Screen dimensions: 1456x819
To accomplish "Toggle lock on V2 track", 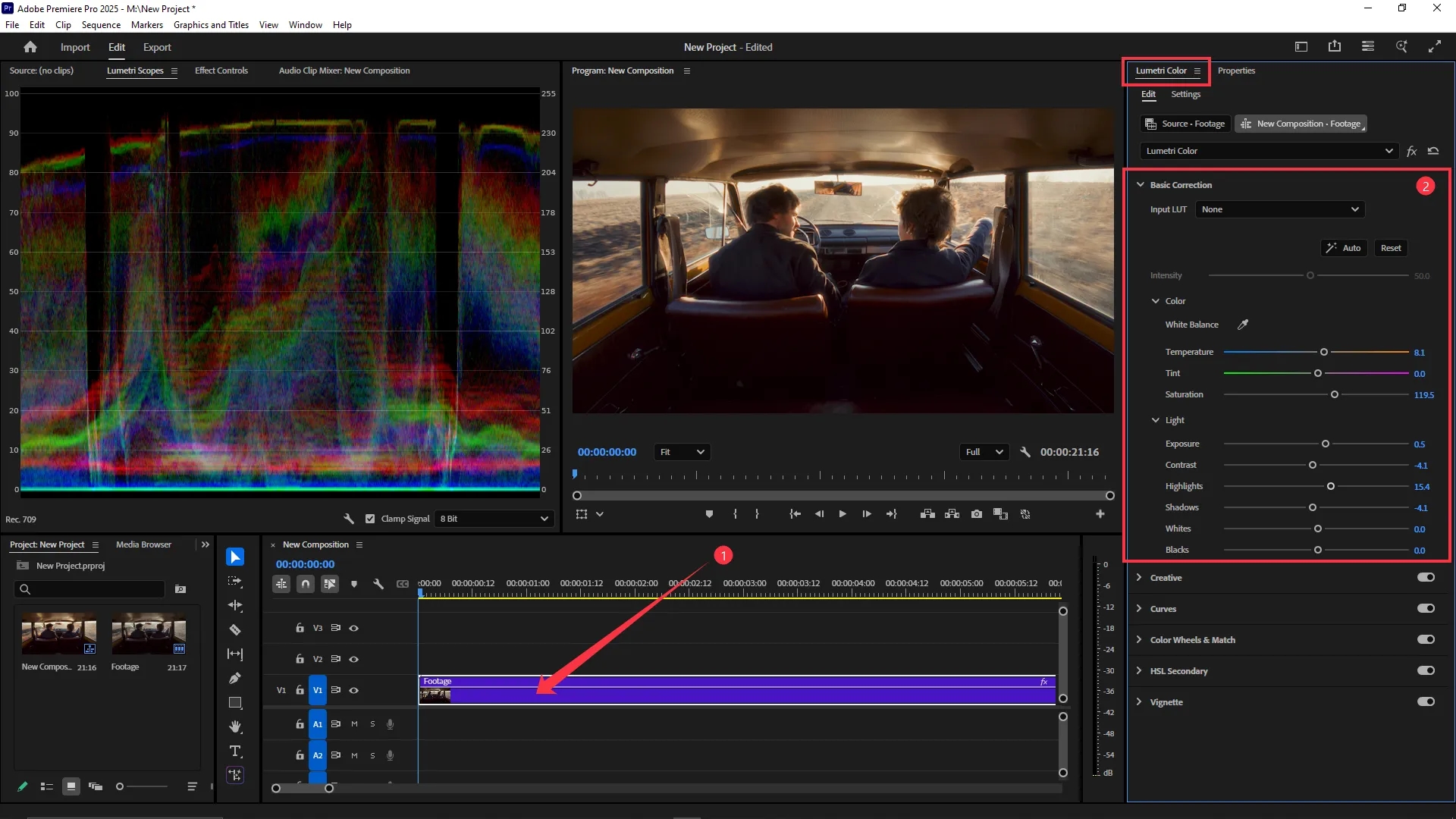I will (300, 659).
